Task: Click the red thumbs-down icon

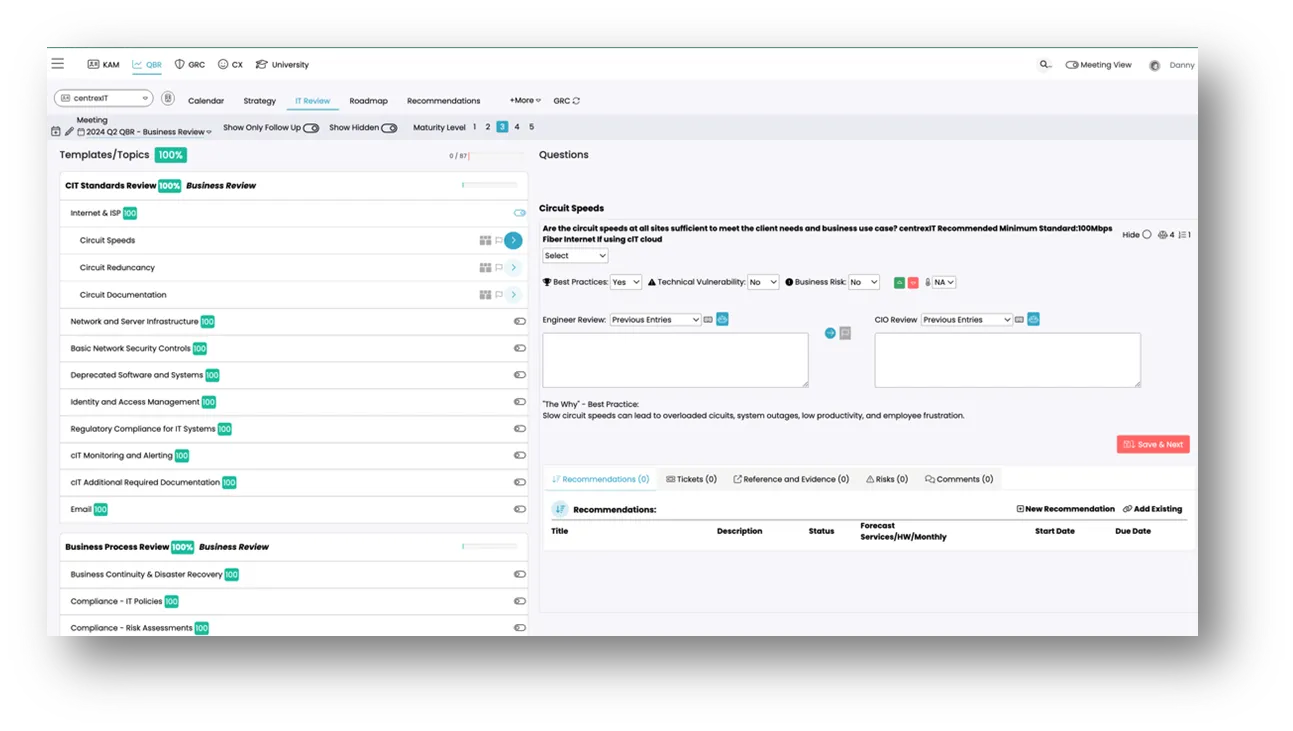Action: point(913,283)
